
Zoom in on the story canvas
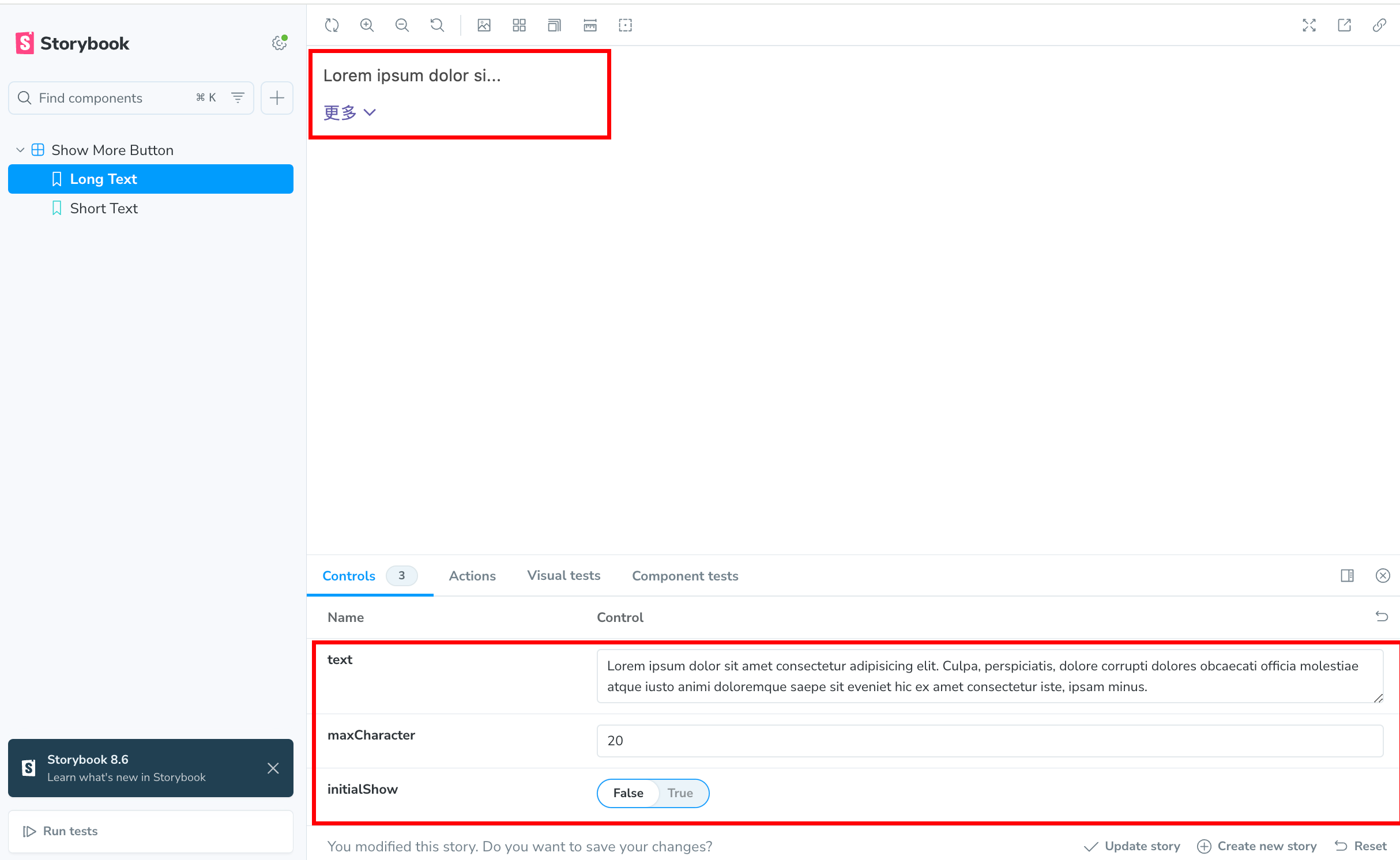(x=367, y=25)
